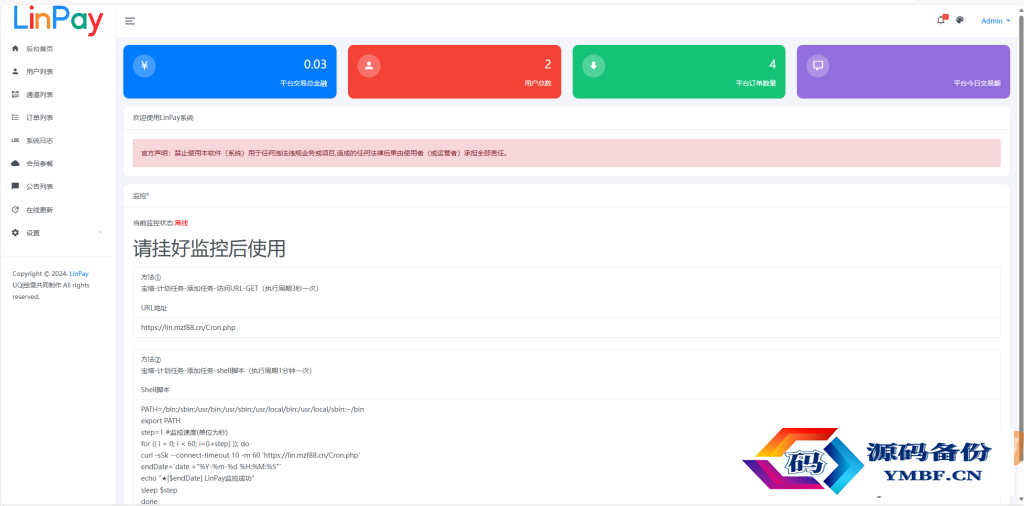Screen dimensions: 1024x506
Task: Click the 平台今日交易额 label
Action: [x=977, y=84]
